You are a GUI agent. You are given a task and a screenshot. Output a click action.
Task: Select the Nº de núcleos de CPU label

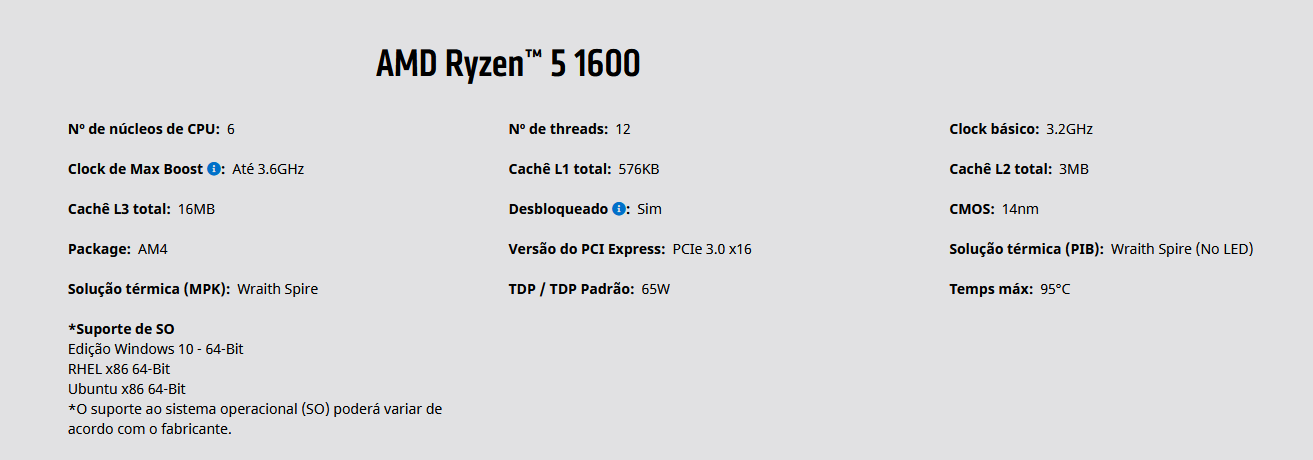pyautogui.click(x=144, y=129)
